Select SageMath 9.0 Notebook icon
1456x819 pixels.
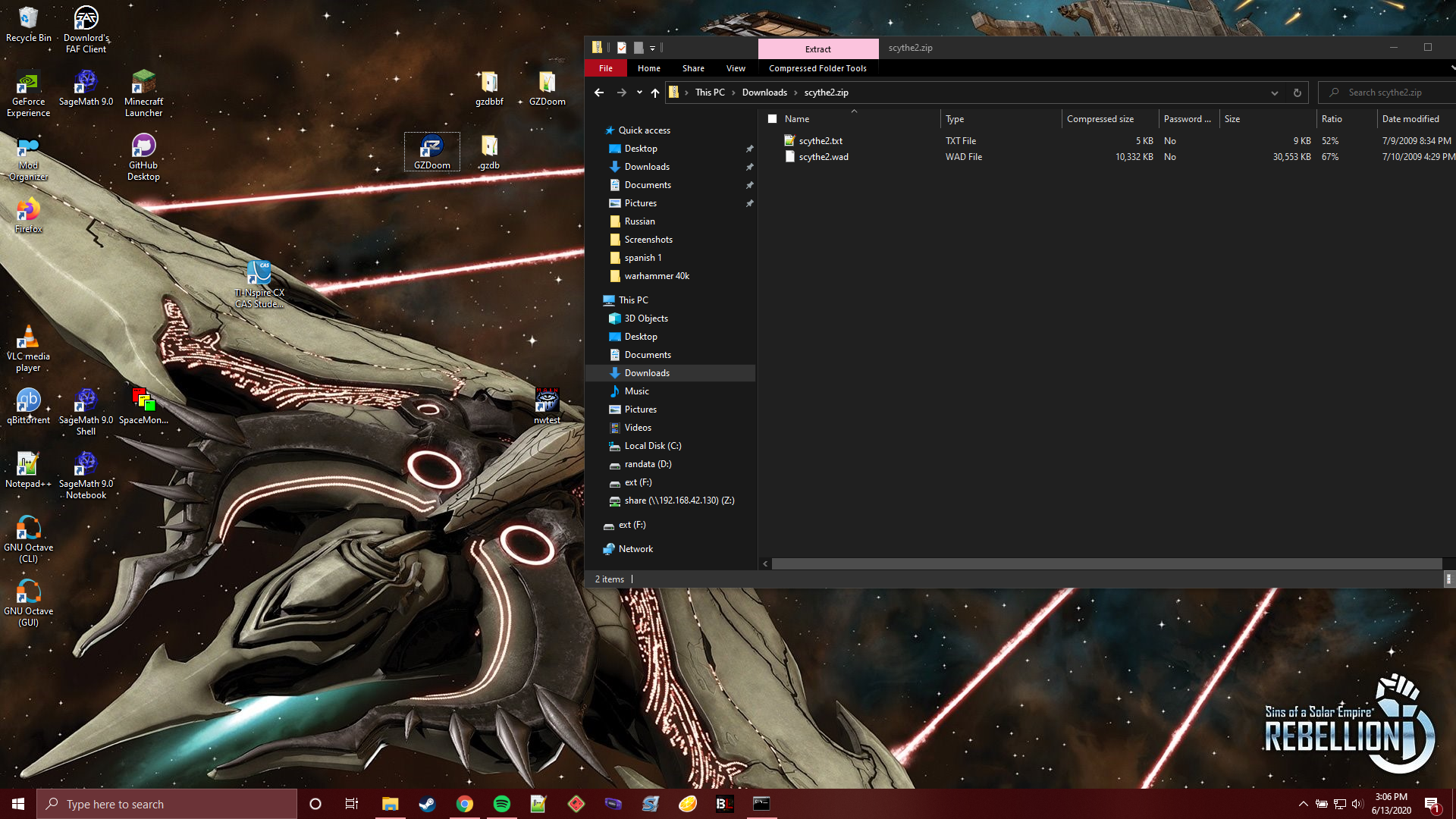point(86,476)
